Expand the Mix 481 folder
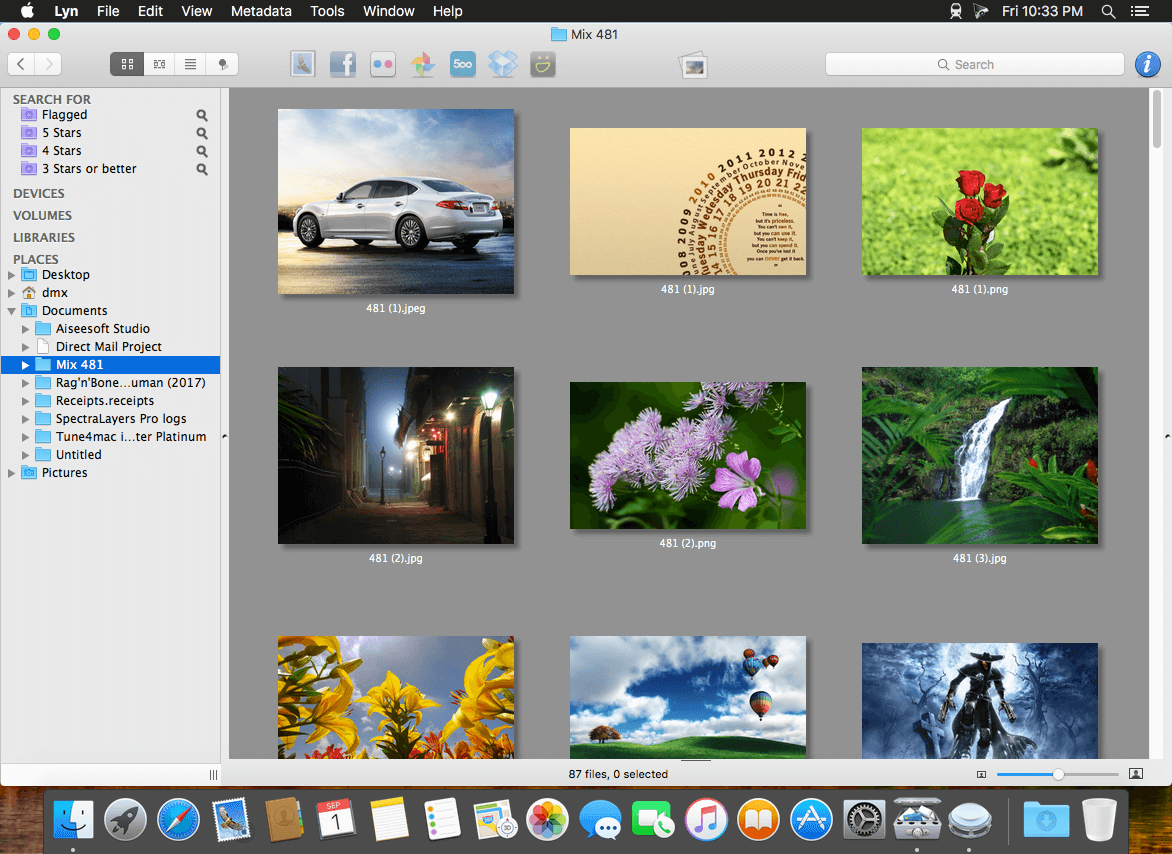 (x=26, y=365)
